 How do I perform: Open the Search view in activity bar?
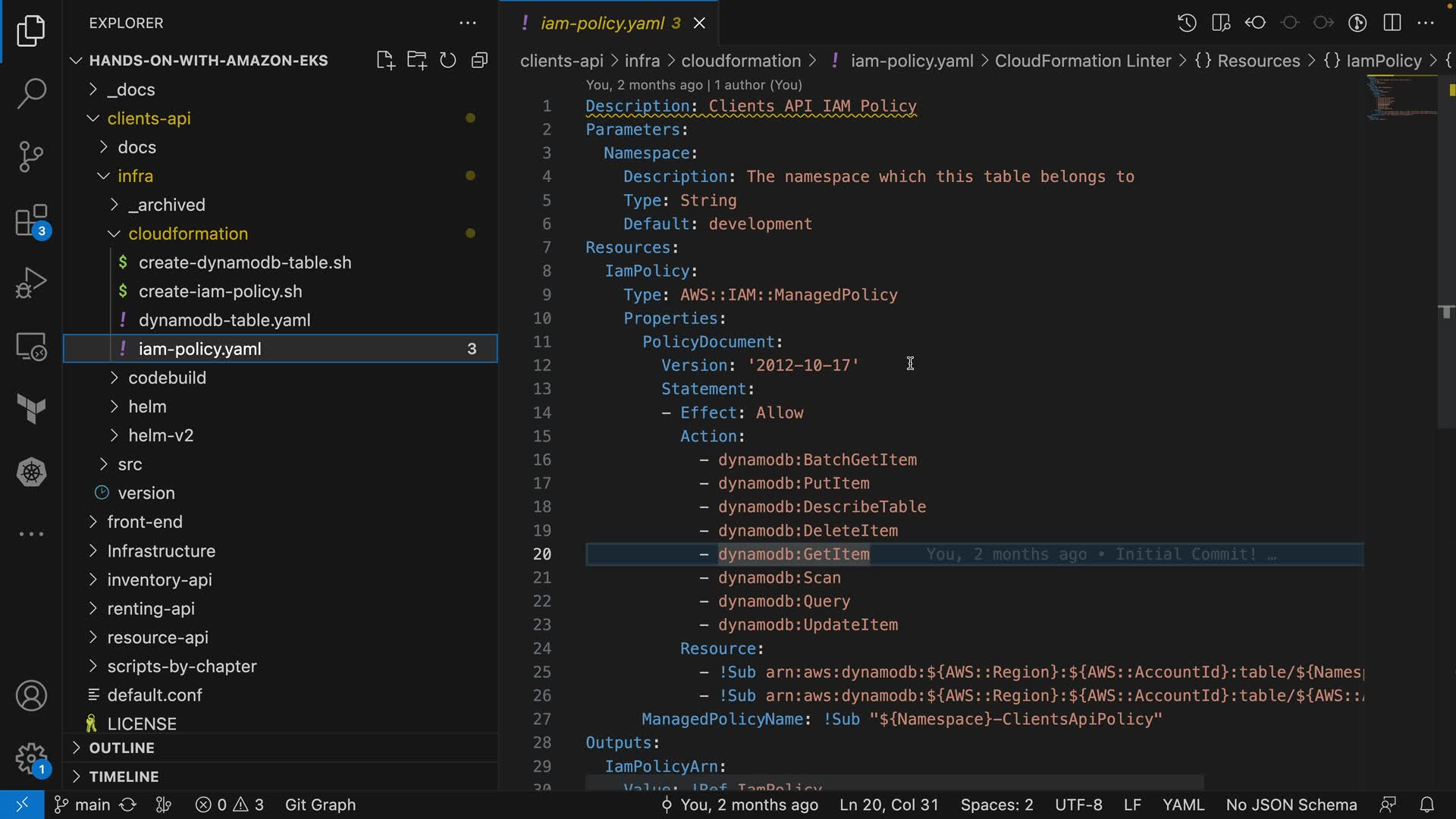point(31,93)
